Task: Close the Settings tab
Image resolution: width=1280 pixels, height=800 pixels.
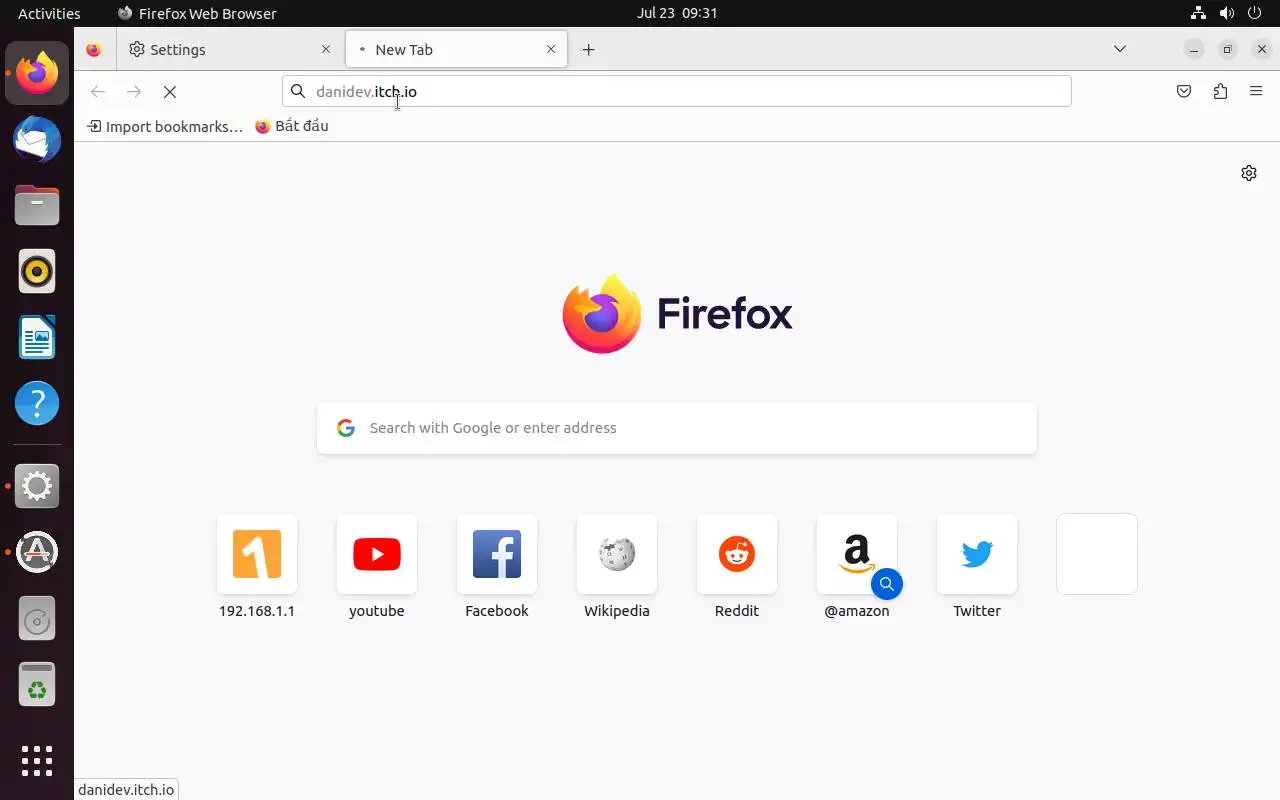Action: coord(325,50)
